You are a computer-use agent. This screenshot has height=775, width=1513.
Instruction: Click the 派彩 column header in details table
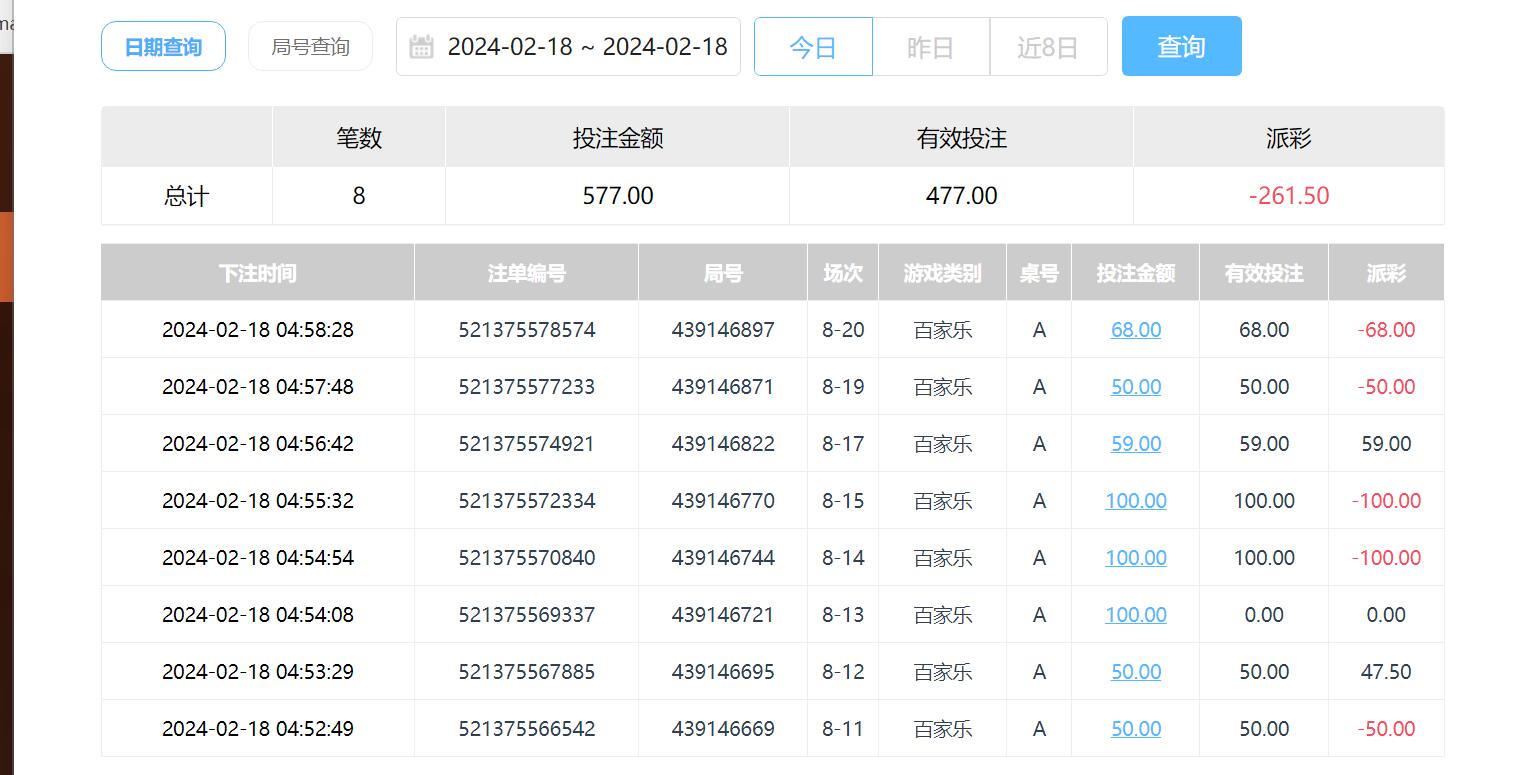[1385, 273]
